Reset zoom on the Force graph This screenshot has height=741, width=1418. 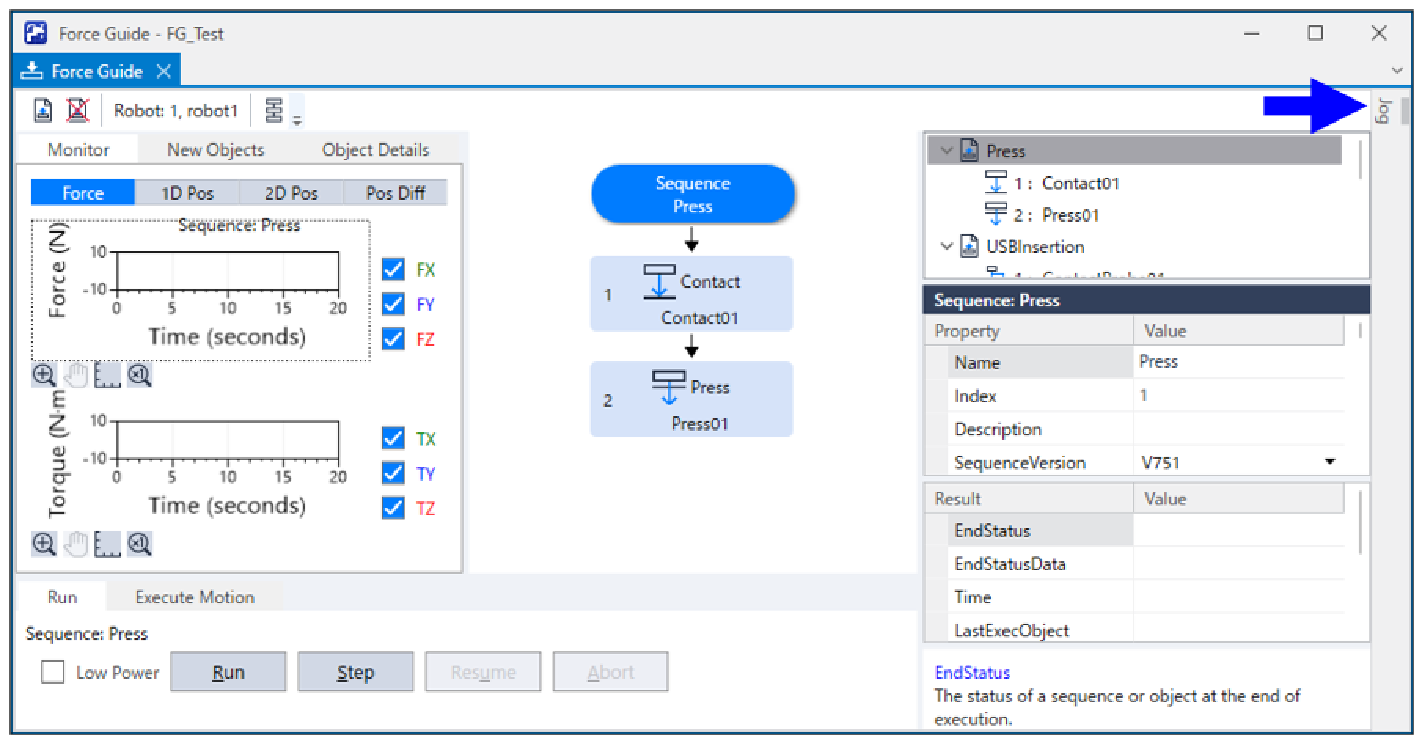tap(140, 376)
